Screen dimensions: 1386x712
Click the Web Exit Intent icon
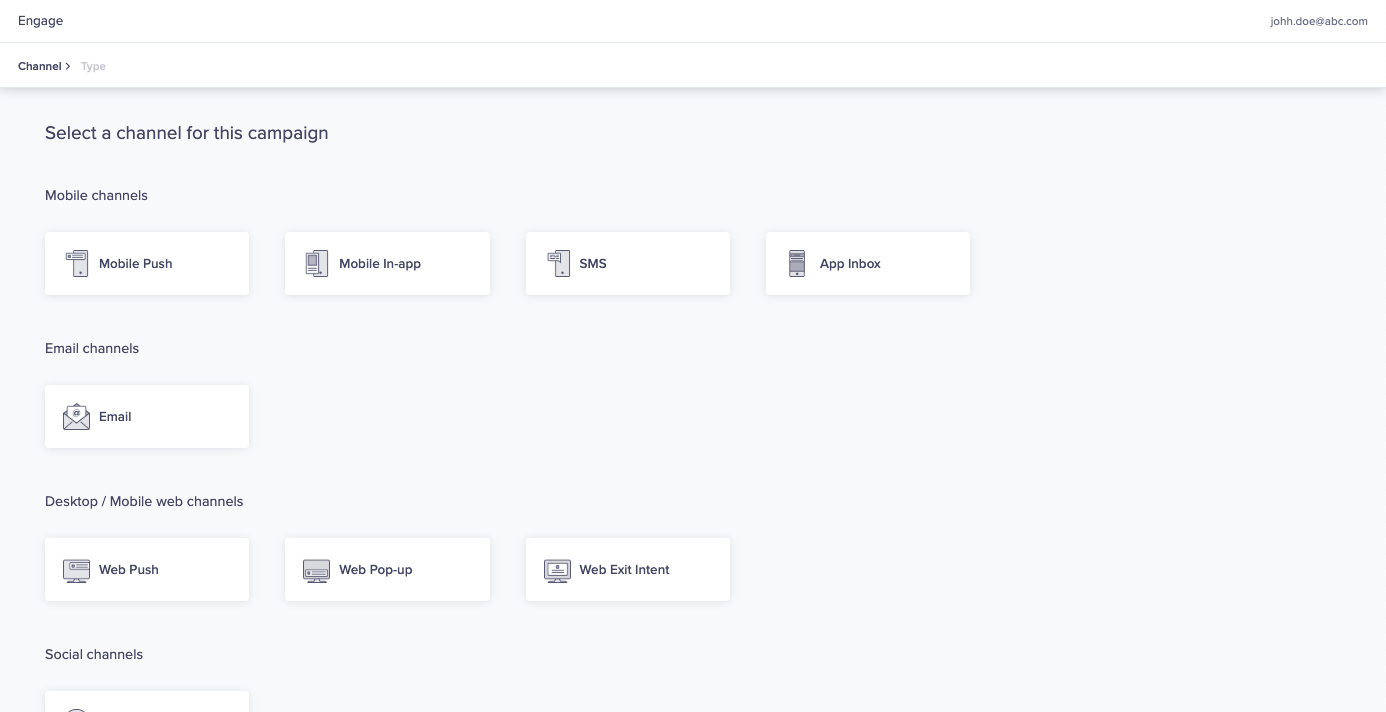click(x=557, y=569)
